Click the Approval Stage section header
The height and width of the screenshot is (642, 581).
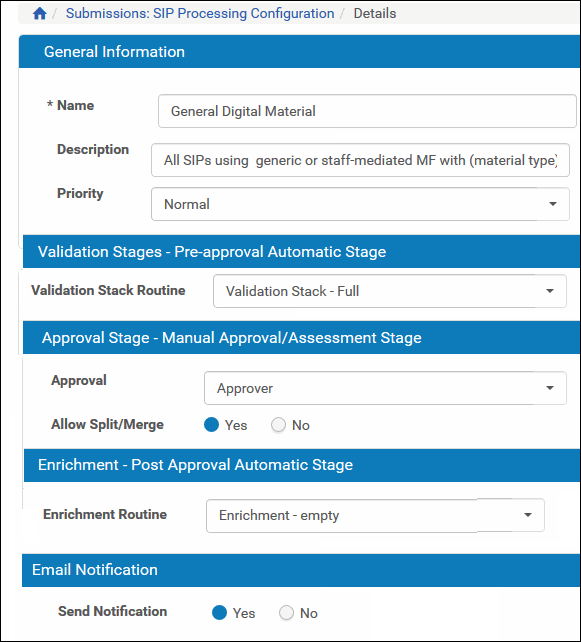point(301,337)
